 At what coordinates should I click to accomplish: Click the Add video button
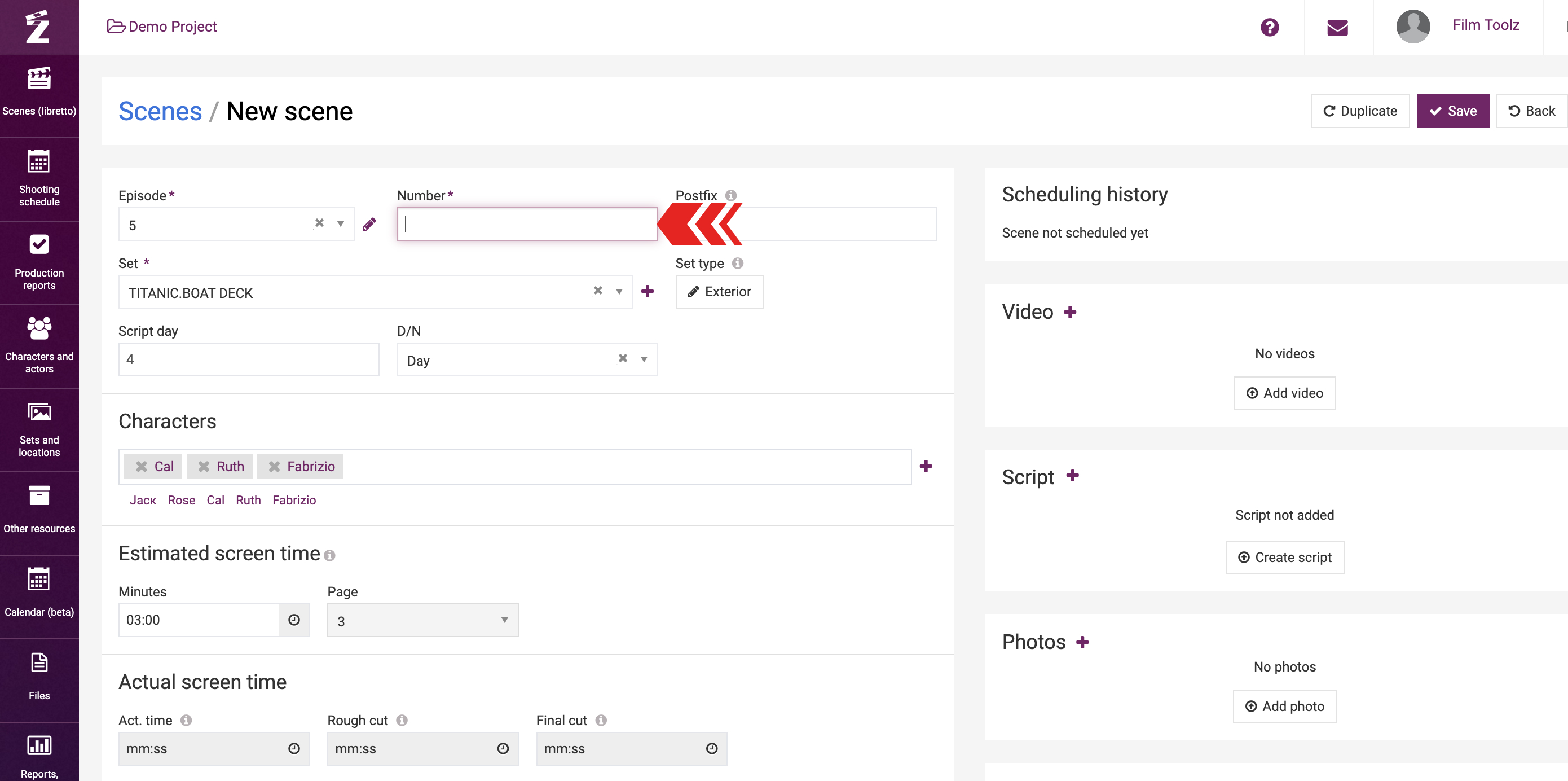(1284, 393)
